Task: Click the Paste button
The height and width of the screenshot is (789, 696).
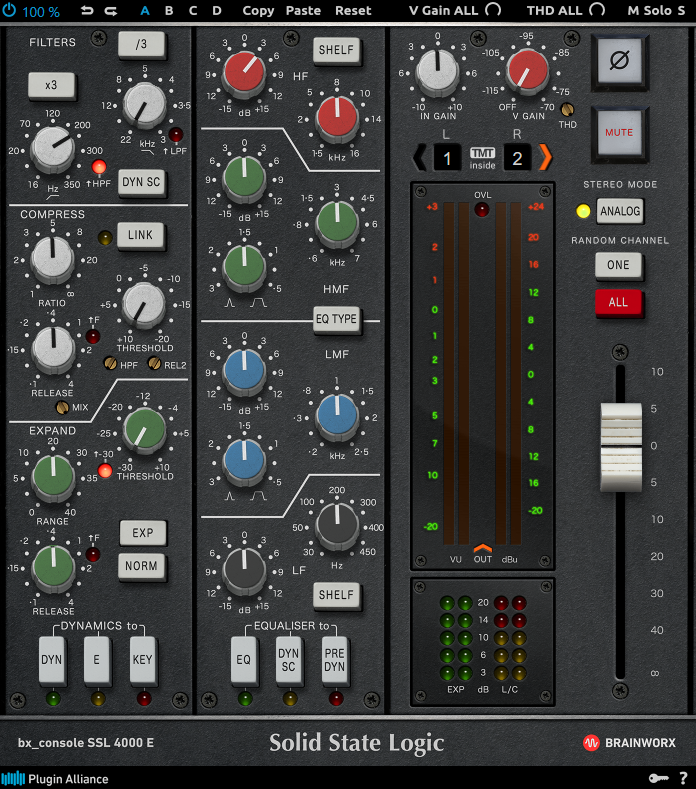Action: point(303,11)
